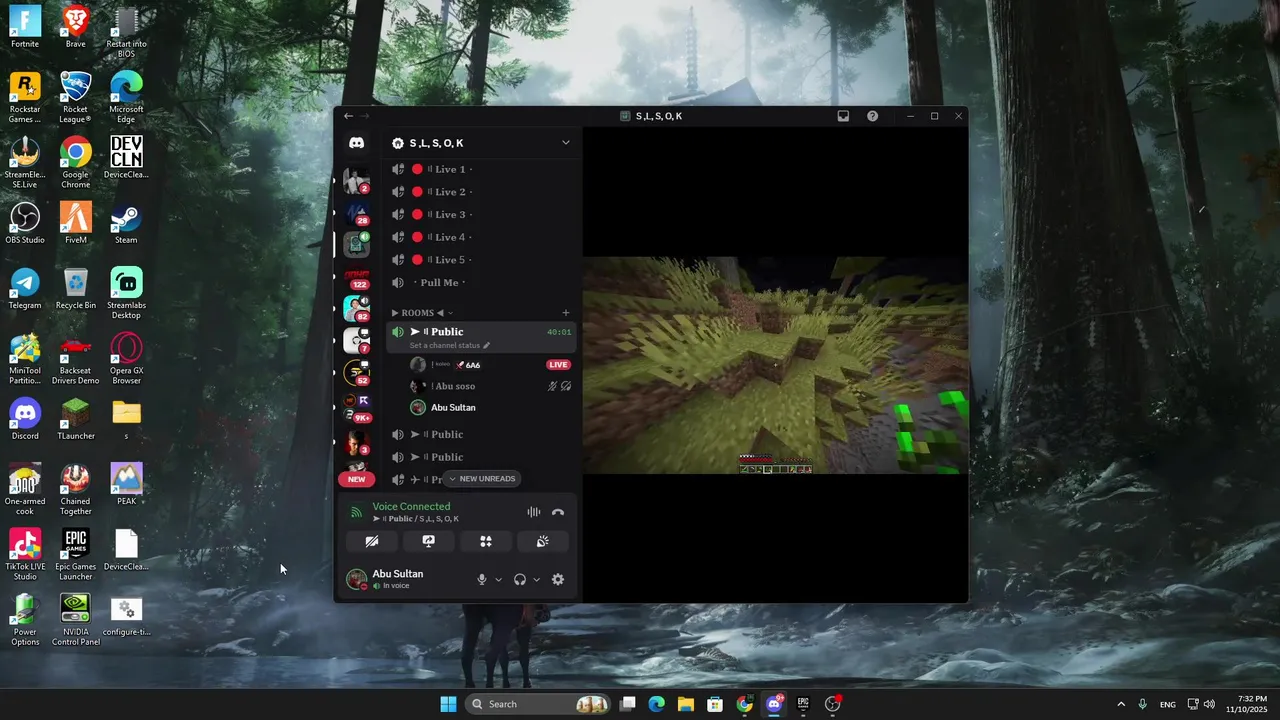The width and height of the screenshot is (1280, 720).
Task: Click the Windows taskbar Search box
Action: tap(538, 704)
